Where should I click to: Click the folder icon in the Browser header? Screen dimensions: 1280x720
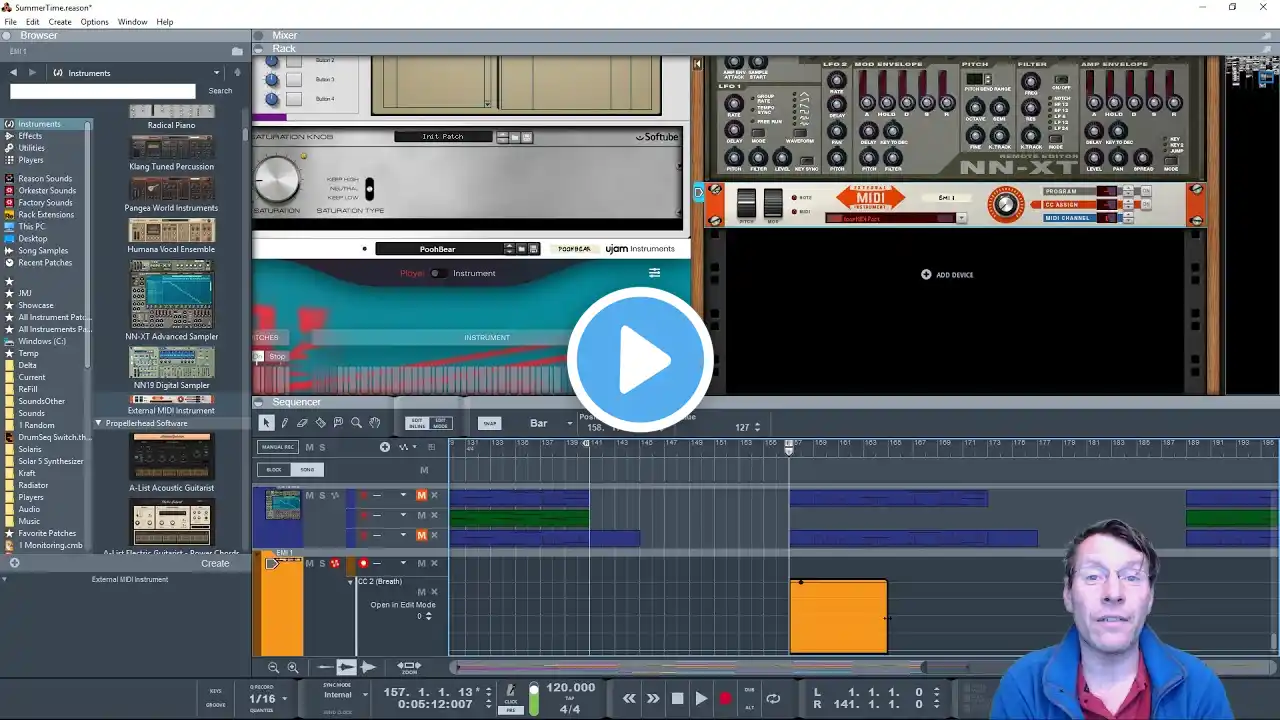[x=237, y=51]
